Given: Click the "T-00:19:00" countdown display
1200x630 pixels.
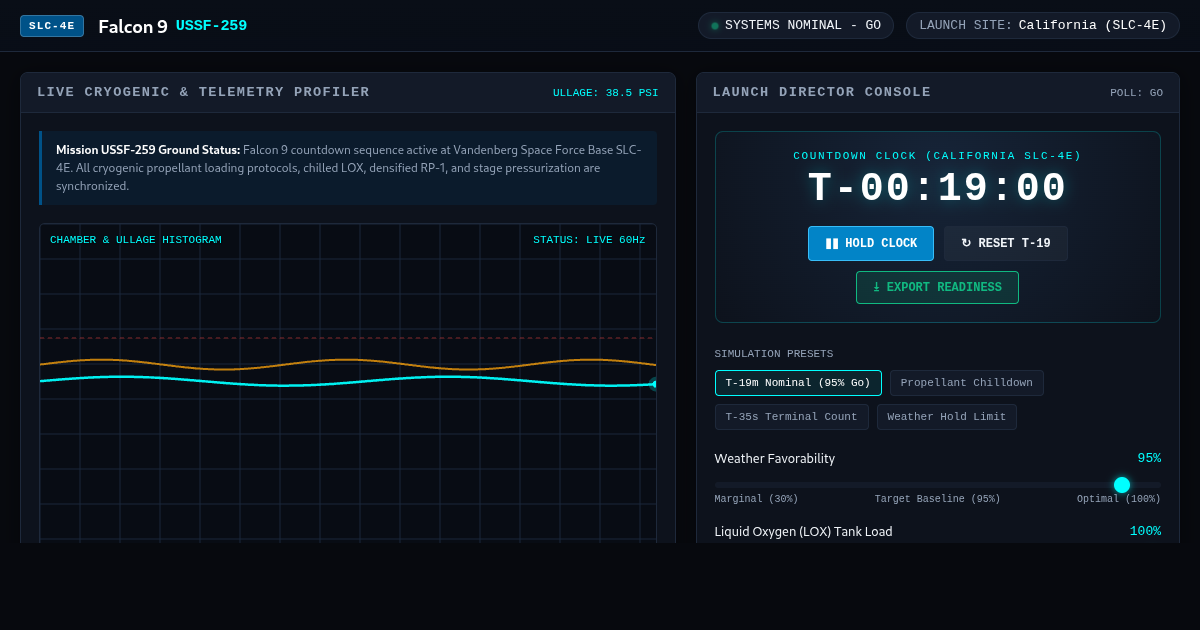Looking at the screenshot, I should pos(938,189).
